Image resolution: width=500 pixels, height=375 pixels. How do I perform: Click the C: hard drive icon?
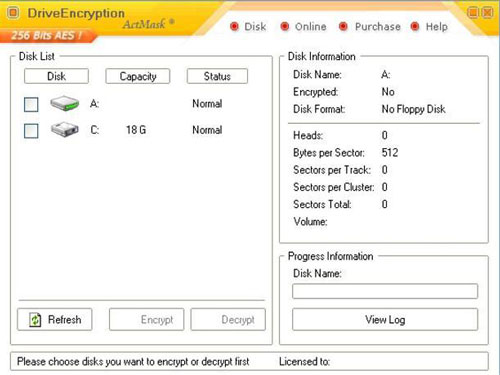tap(65, 129)
